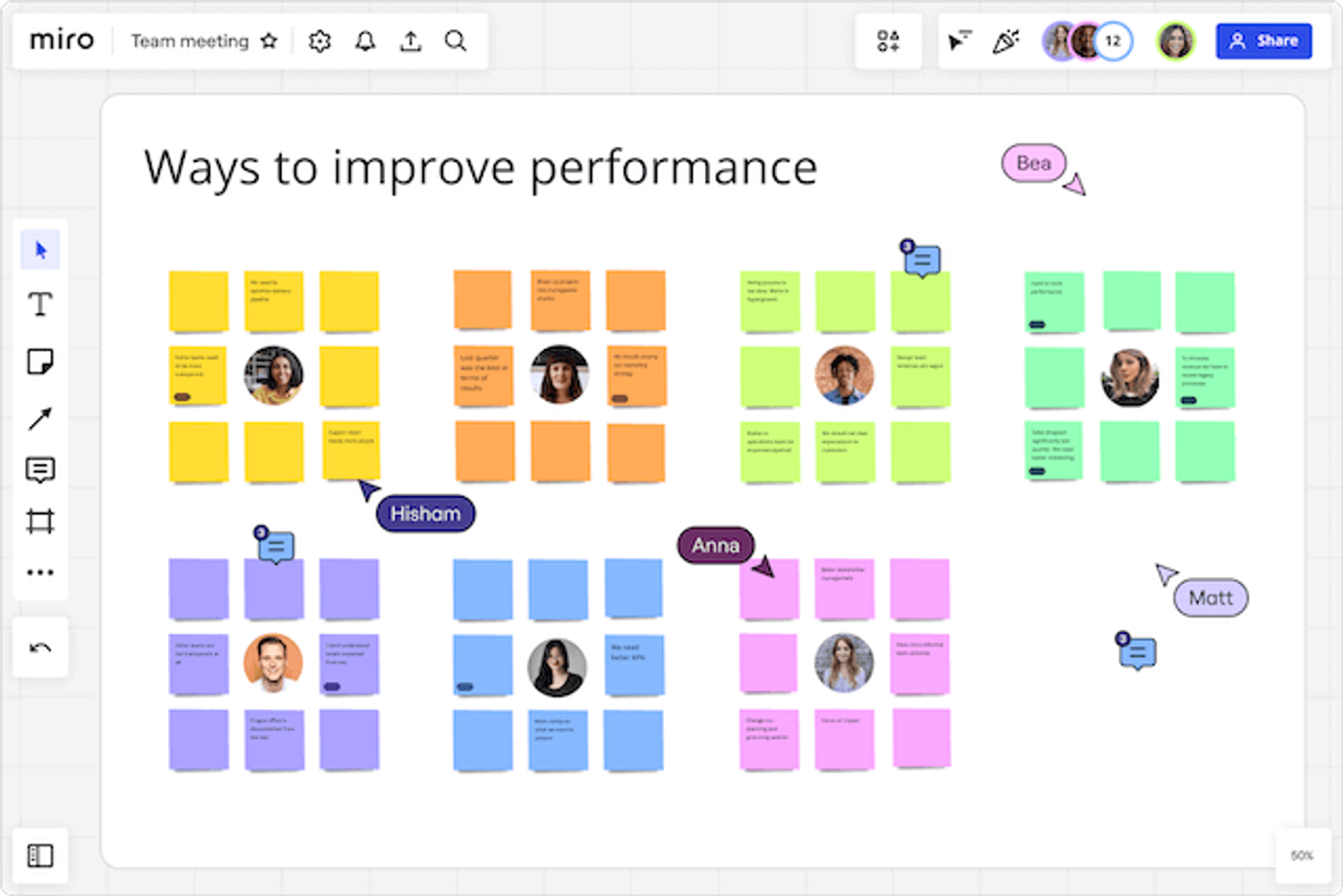Select photo in yellow sticky group
The height and width of the screenshot is (896, 1343).
(x=273, y=375)
